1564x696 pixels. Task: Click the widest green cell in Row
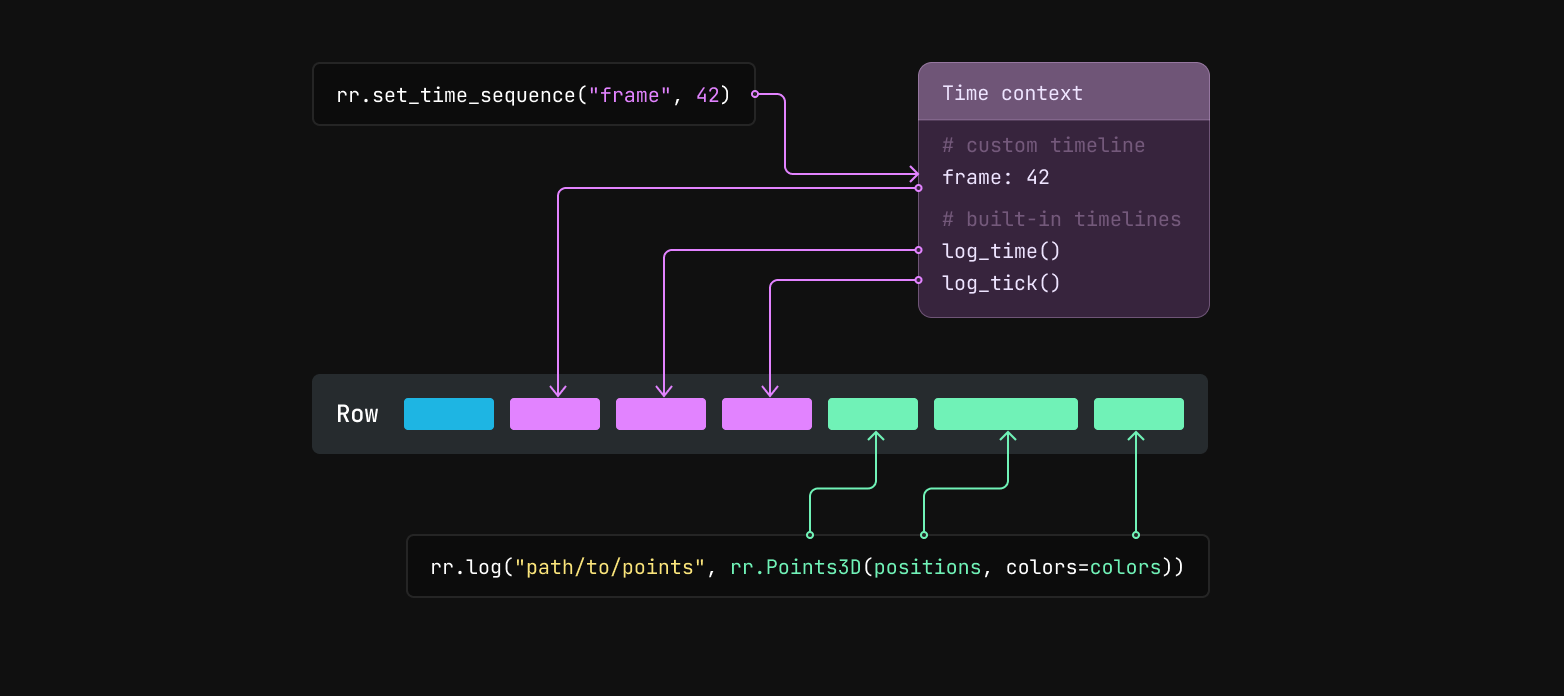pos(1005,413)
